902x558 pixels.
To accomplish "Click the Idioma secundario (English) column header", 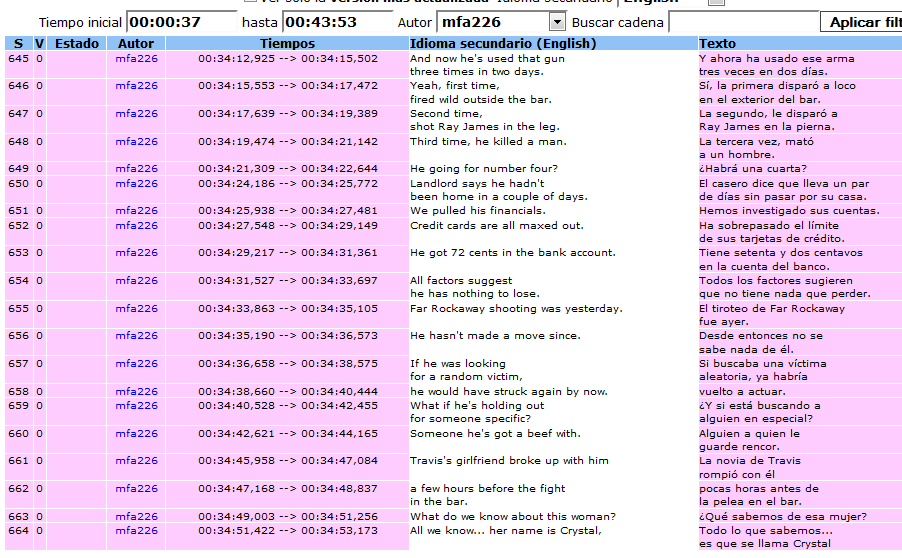I will tap(503, 43).
